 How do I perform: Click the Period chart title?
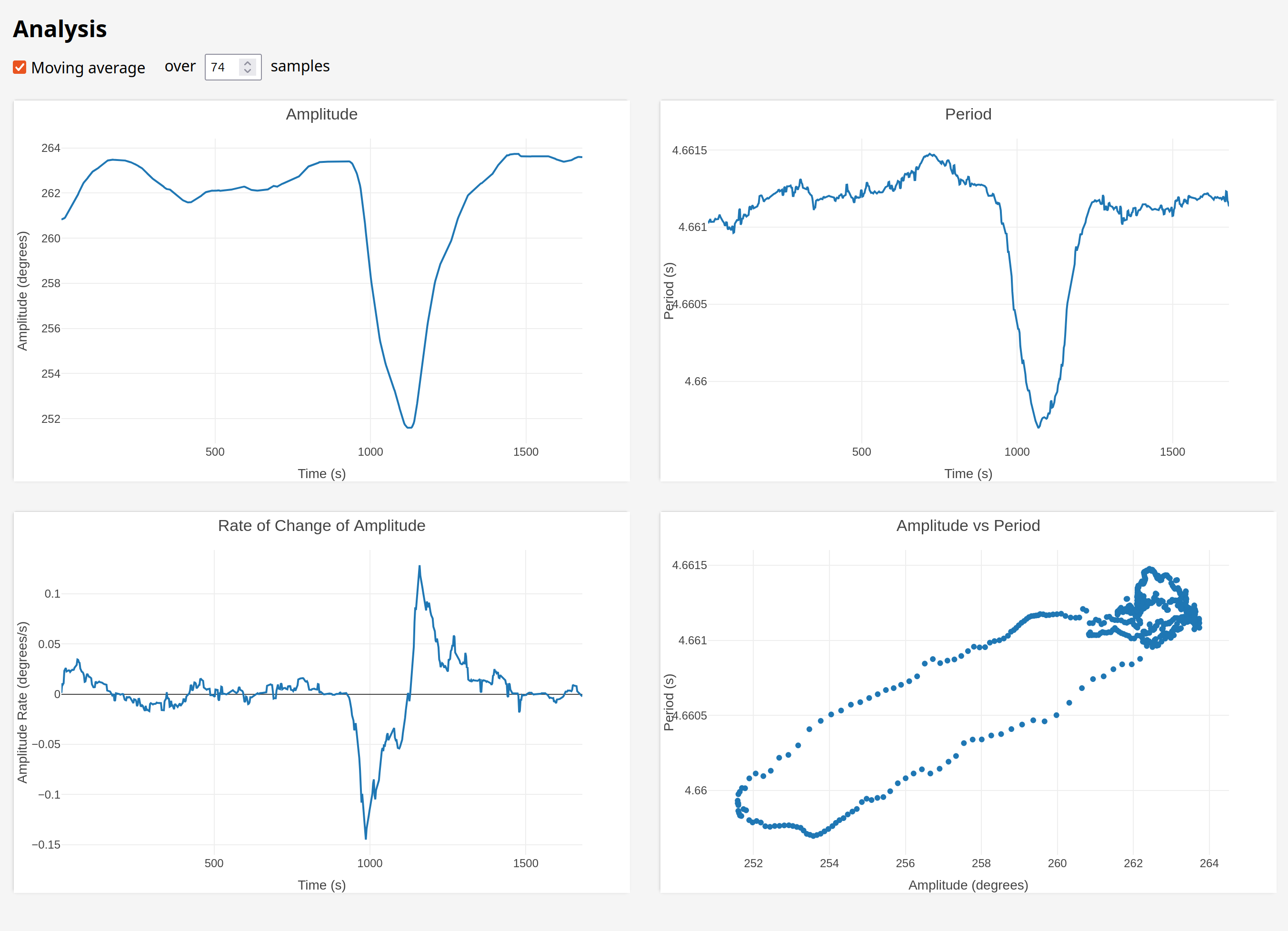(968, 114)
